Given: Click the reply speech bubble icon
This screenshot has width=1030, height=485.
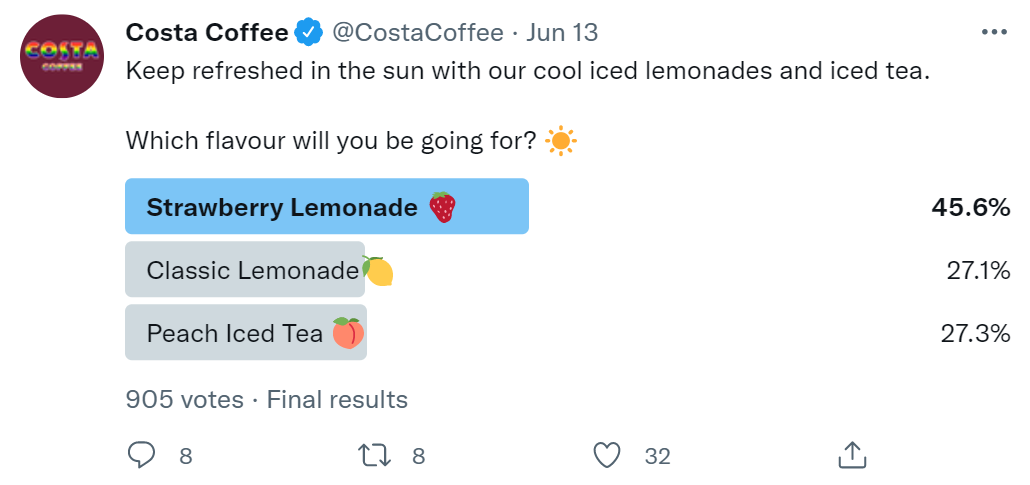Looking at the screenshot, I should pos(143,456).
